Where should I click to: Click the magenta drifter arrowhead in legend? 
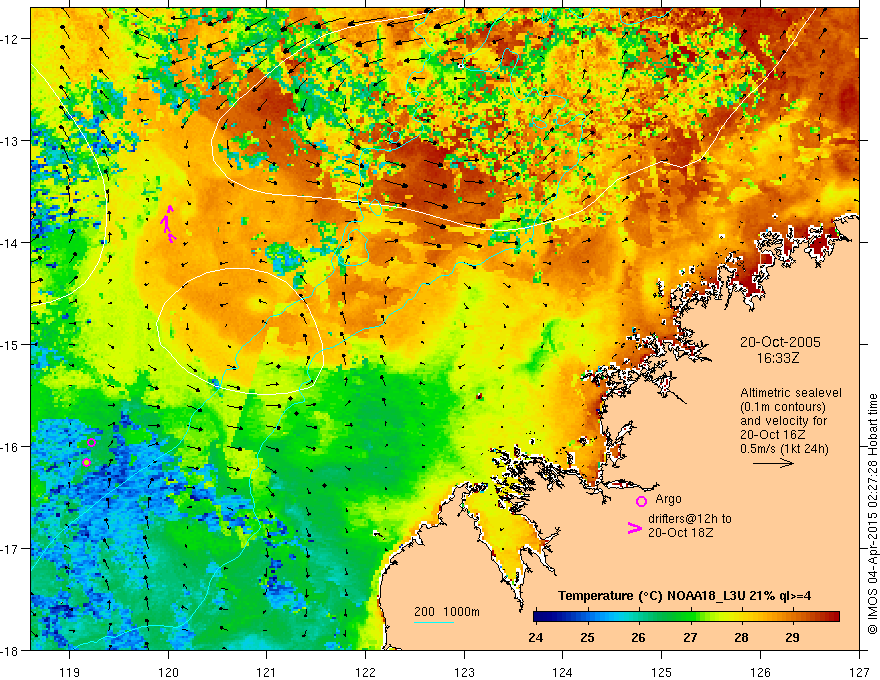[635, 528]
